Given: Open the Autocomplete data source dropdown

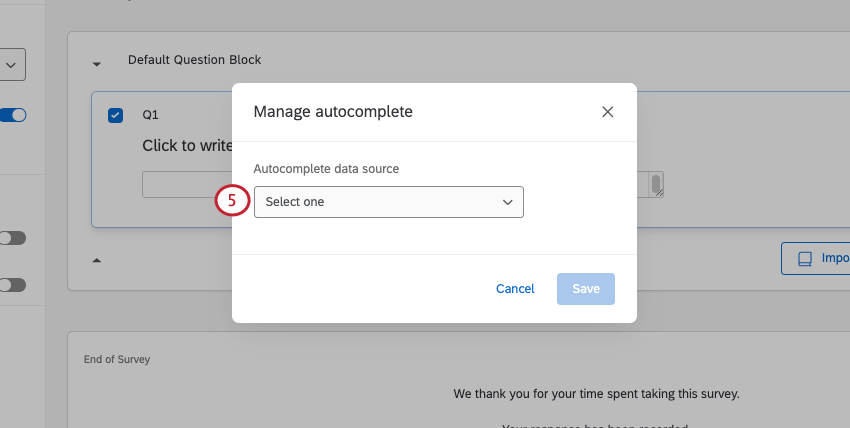Looking at the screenshot, I should click(x=388, y=202).
